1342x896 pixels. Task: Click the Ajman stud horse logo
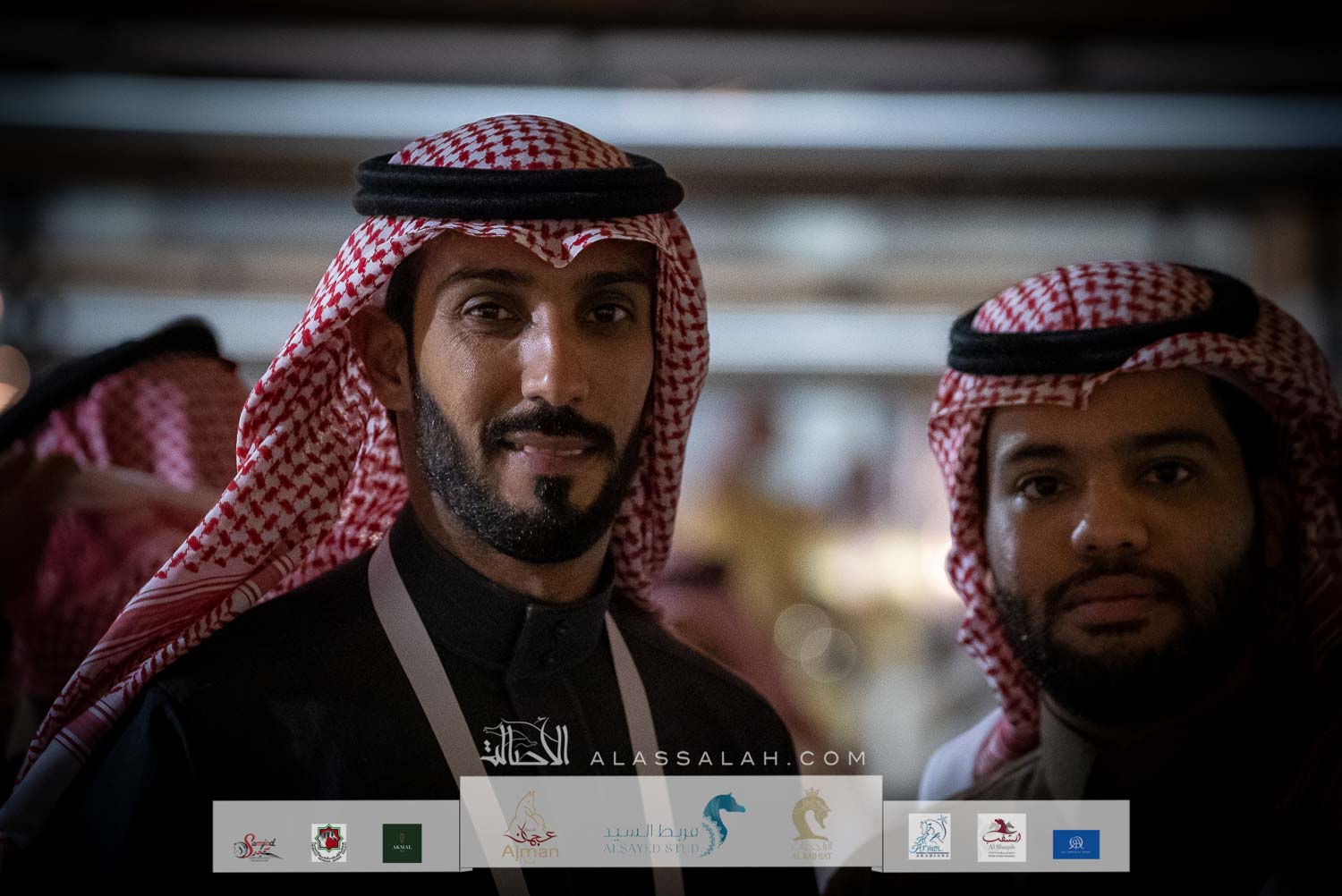tap(531, 825)
